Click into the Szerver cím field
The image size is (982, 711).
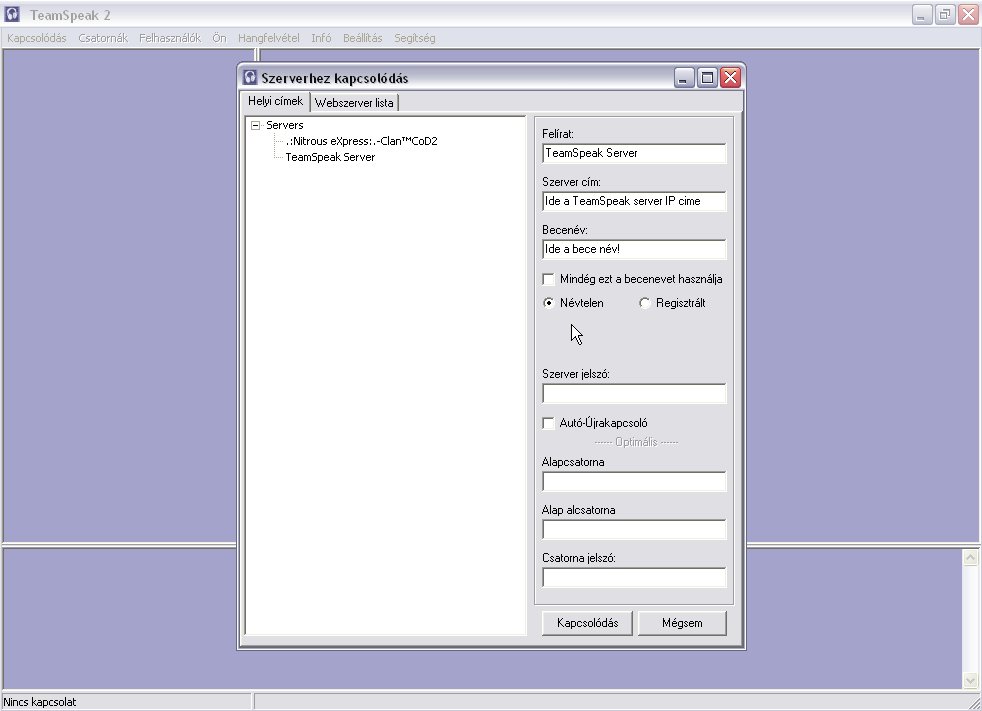[634, 201]
